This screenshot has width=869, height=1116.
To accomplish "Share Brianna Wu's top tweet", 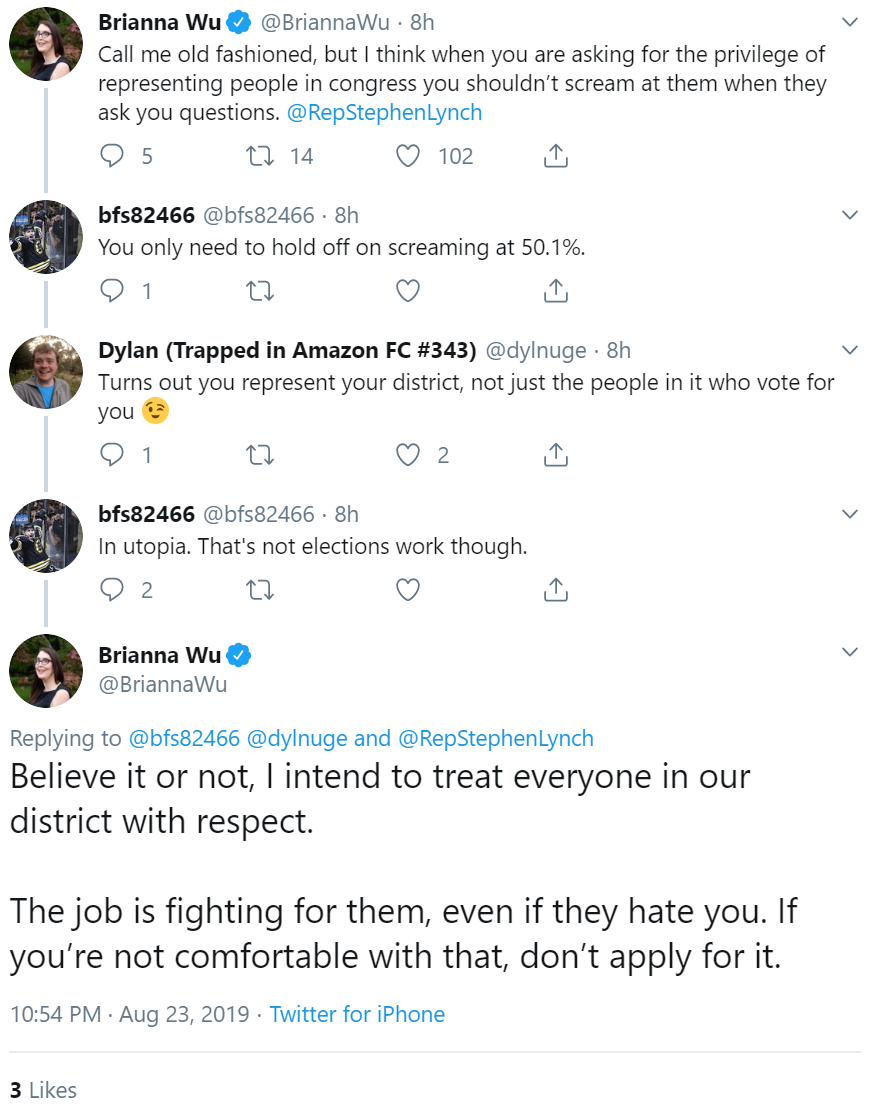I will (x=556, y=156).
